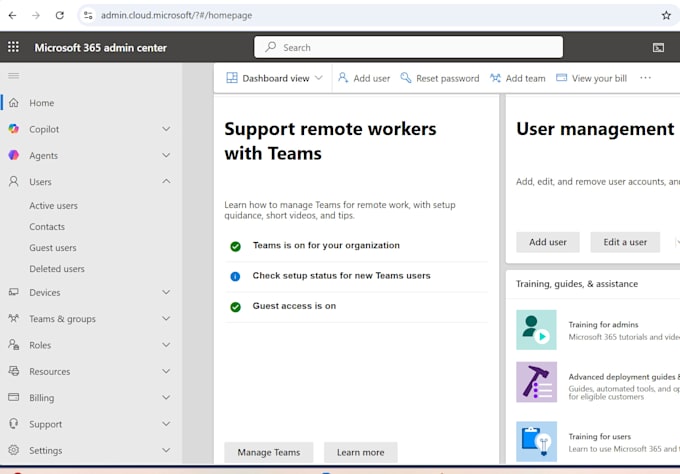Click Reset password text in toolbar

[448, 78]
